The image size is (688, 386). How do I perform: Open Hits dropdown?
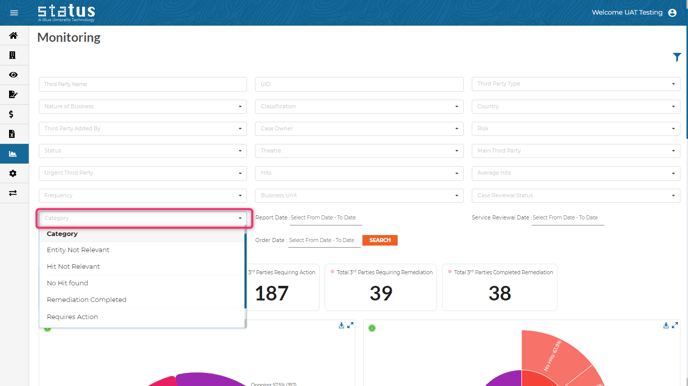tap(359, 173)
